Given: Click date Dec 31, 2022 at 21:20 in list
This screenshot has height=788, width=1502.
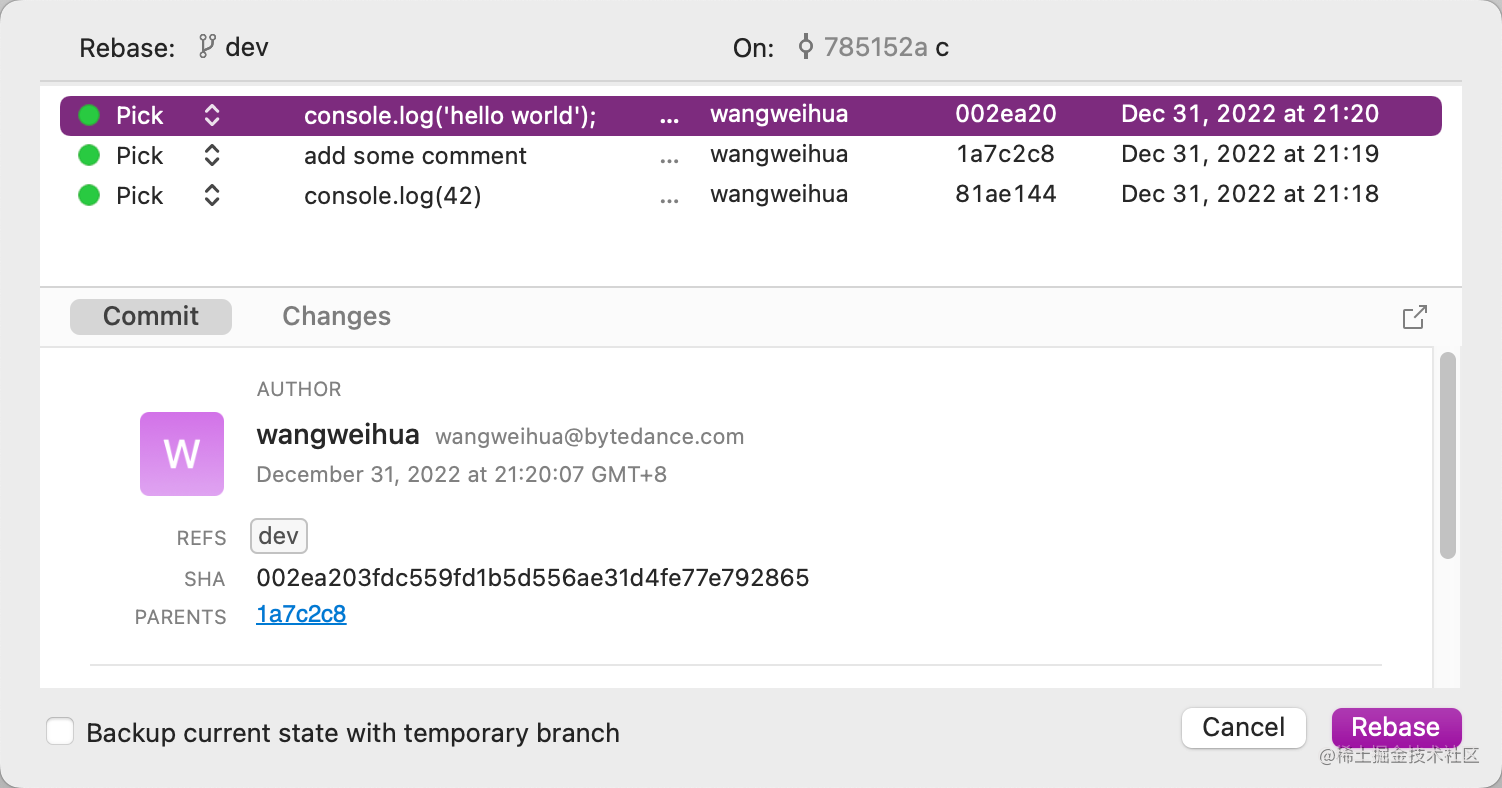Looking at the screenshot, I should tap(1250, 114).
